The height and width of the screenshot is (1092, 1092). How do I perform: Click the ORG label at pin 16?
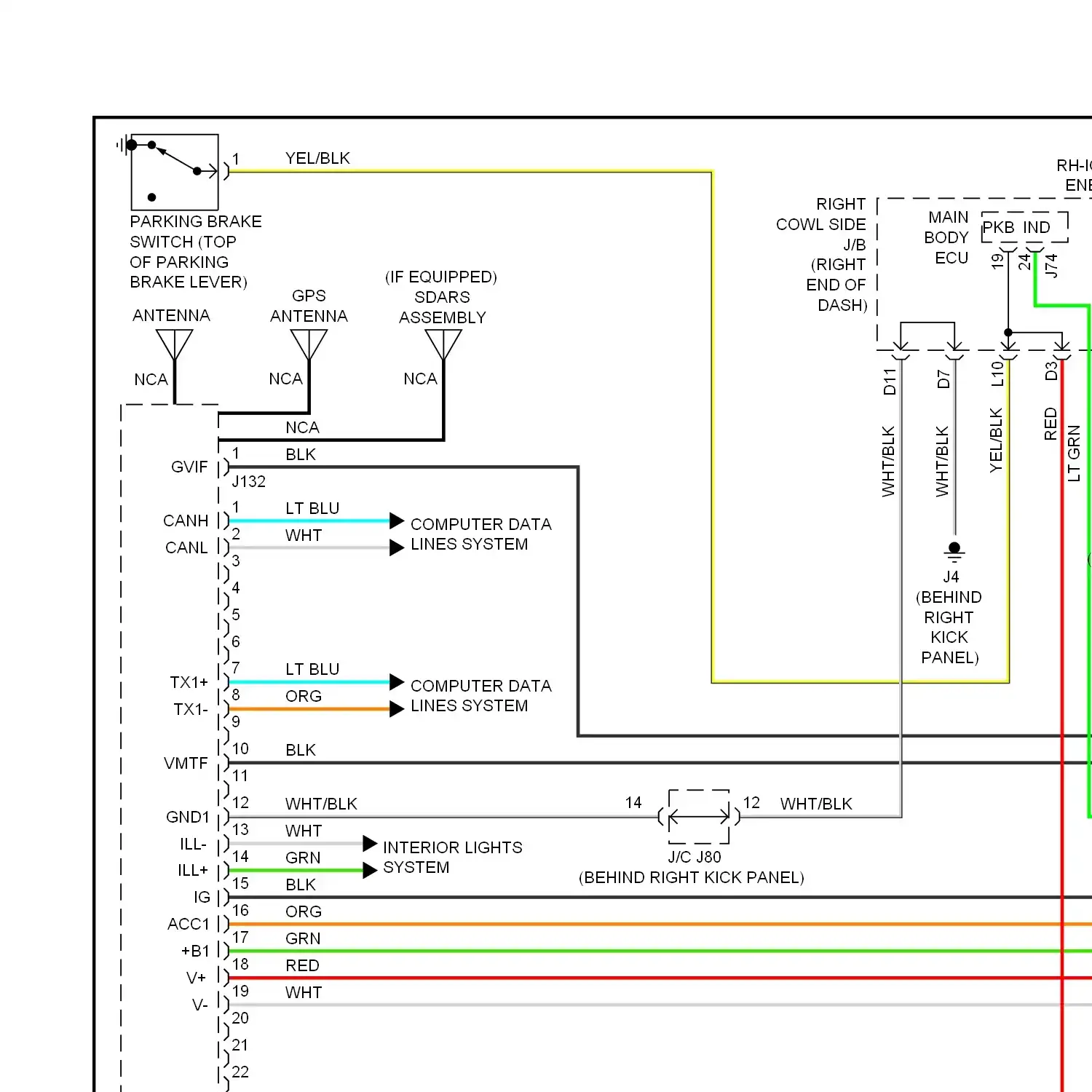tap(304, 911)
